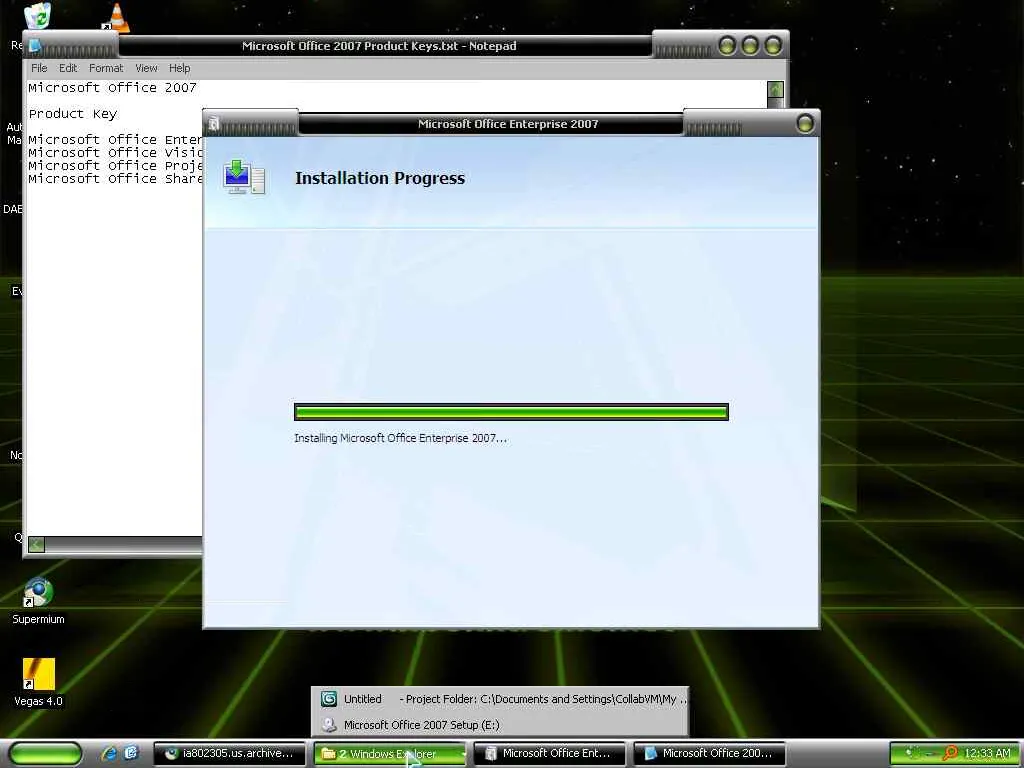Click the Notepad minimize button
The width and height of the screenshot is (1024, 768).
click(x=728, y=46)
